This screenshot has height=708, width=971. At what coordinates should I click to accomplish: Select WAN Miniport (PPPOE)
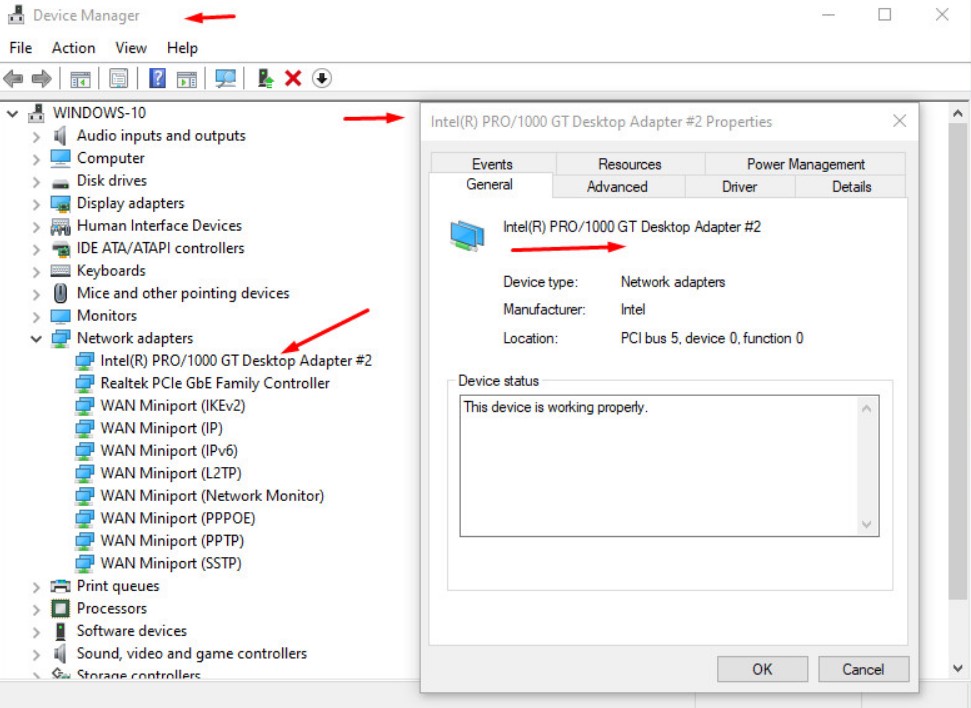[x=178, y=518]
